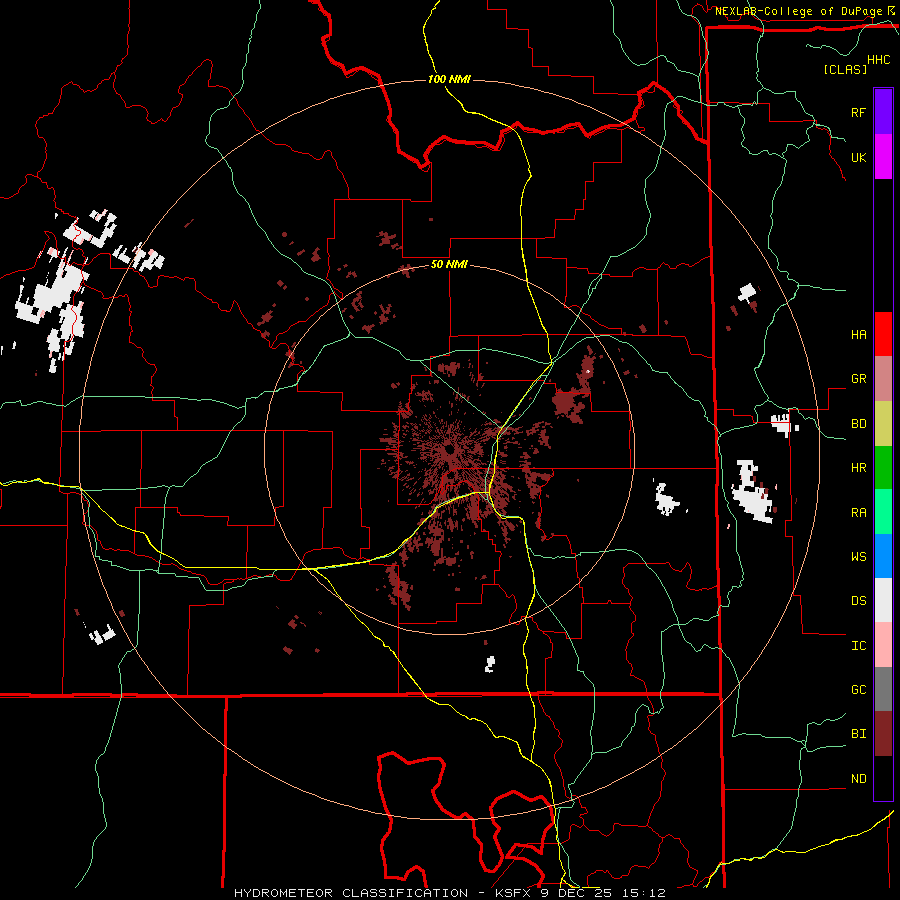Click the UK magenta legend swatch
Image resolution: width=900 pixels, height=900 pixels.
point(883,157)
